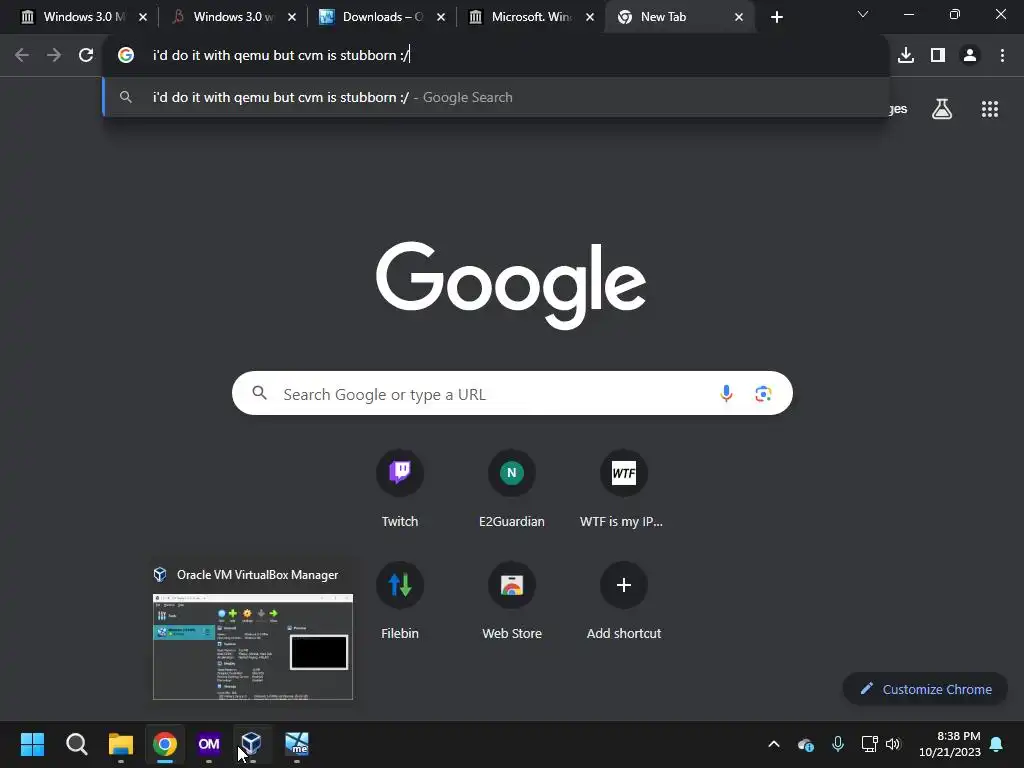Viewport: 1024px width, 768px height.
Task: Search by image with Google Lens icon
Action: 763,393
